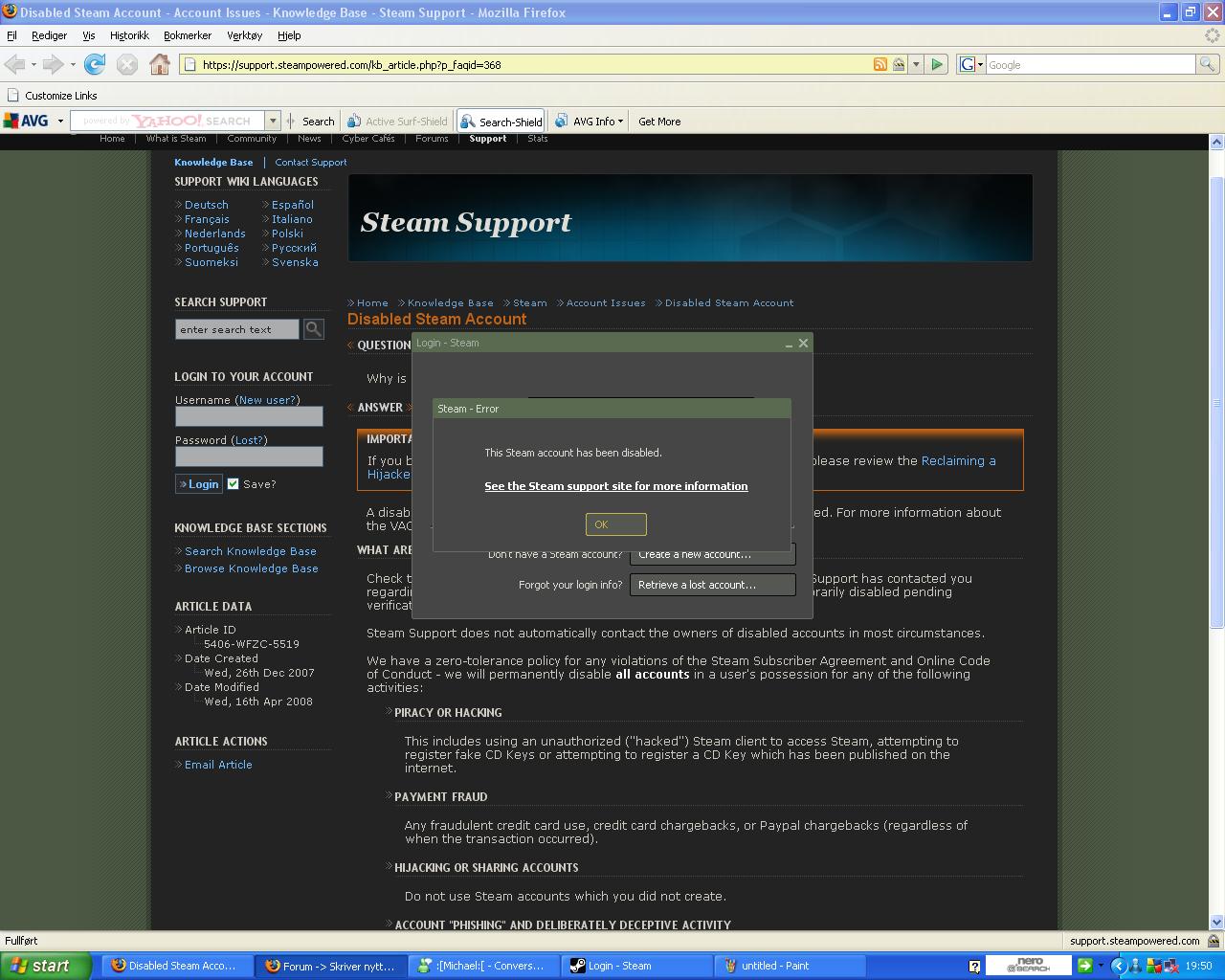Image resolution: width=1225 pixels, height=980 pixels.
Task: Open back button history dropdown arrow
Action: tap(33, 64)
